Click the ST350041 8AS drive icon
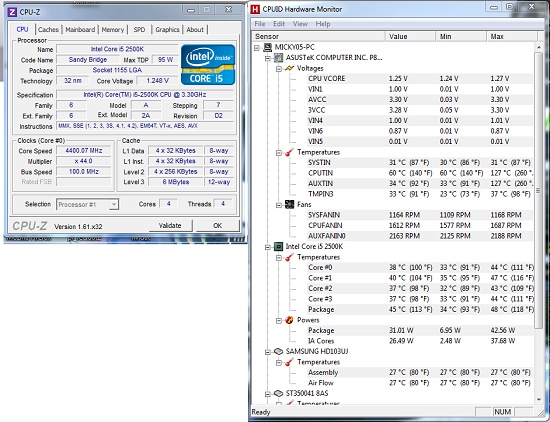Image resolution: width=550 pixels, height=422 pixels. pos(279,394)
